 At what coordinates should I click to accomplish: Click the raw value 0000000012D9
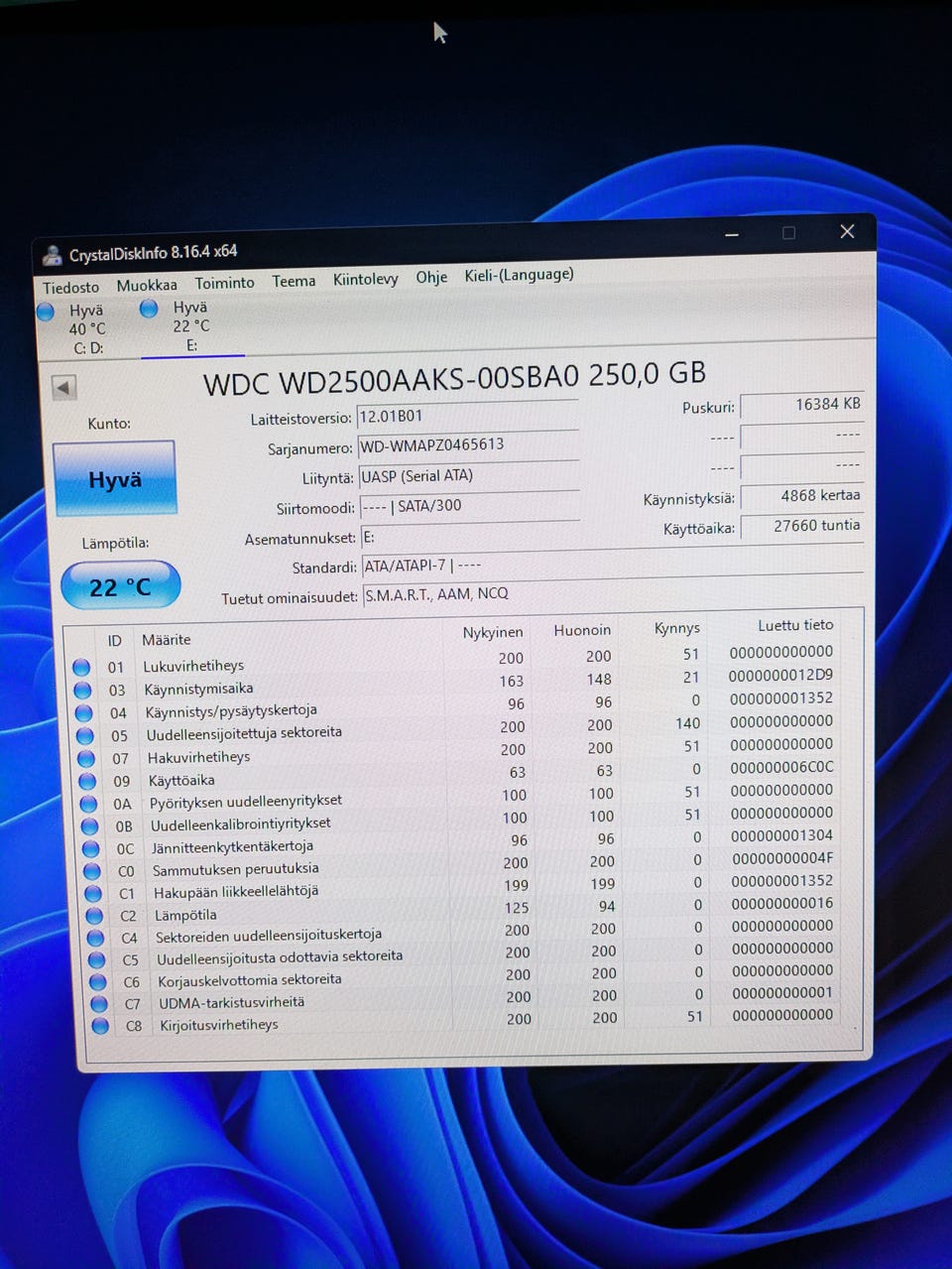[780, 675]
